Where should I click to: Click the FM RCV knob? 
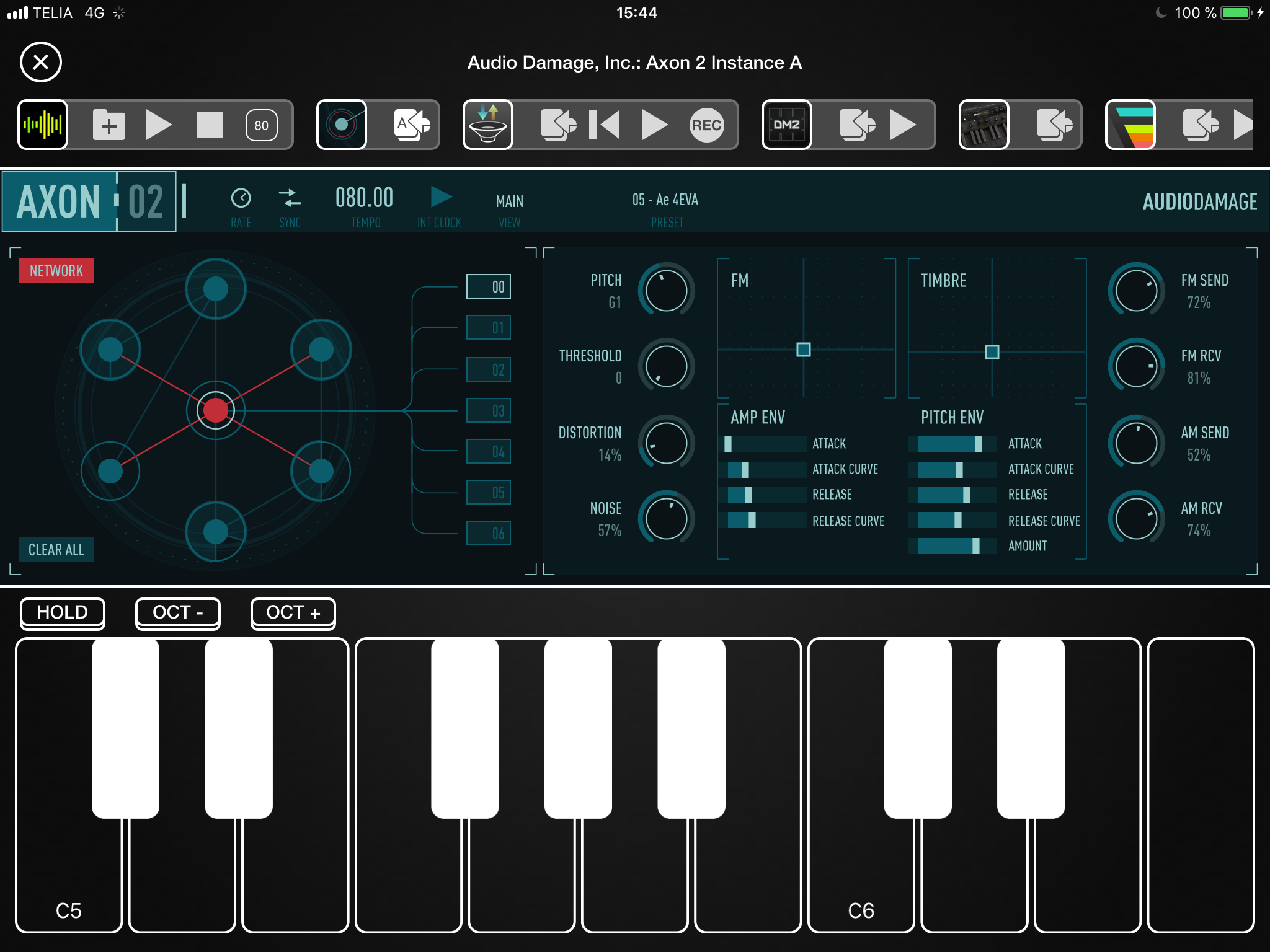click(1137, 366)
